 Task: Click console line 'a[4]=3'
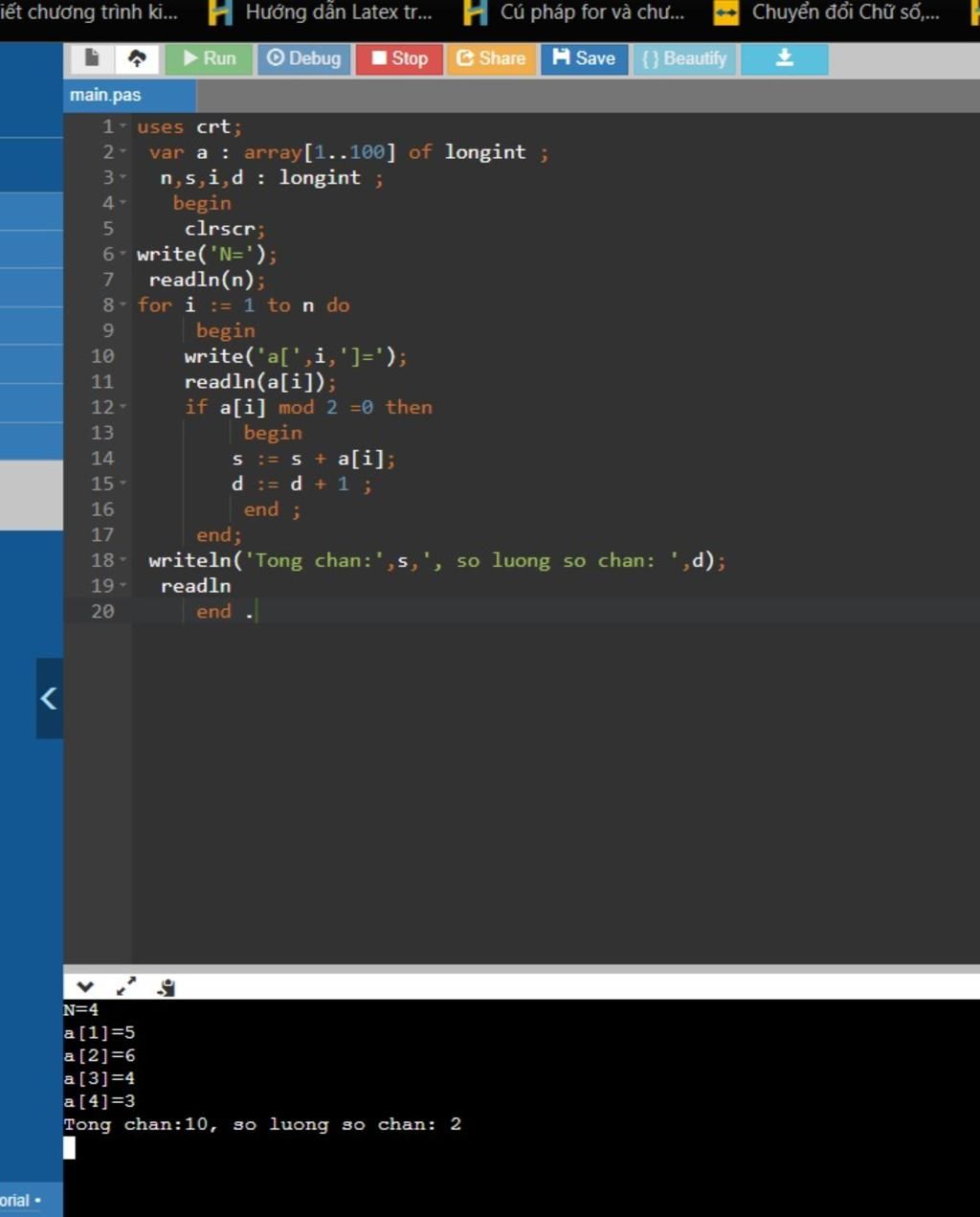(x=100, y=1101)
